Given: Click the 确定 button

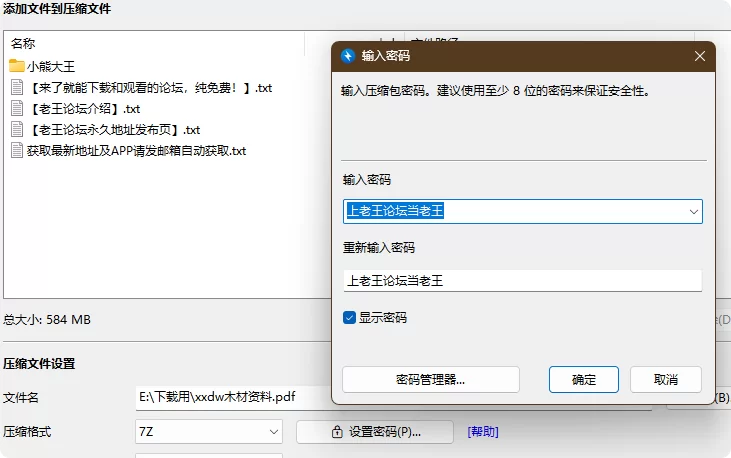Looking at the screenshot, I should point(584,380).
